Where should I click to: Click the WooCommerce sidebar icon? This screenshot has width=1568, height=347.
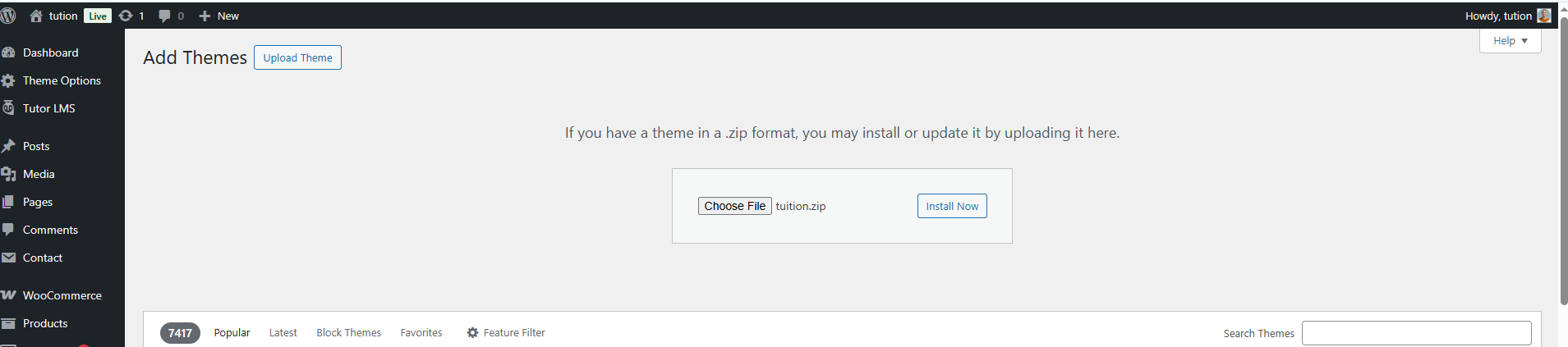tap(8, 295)
